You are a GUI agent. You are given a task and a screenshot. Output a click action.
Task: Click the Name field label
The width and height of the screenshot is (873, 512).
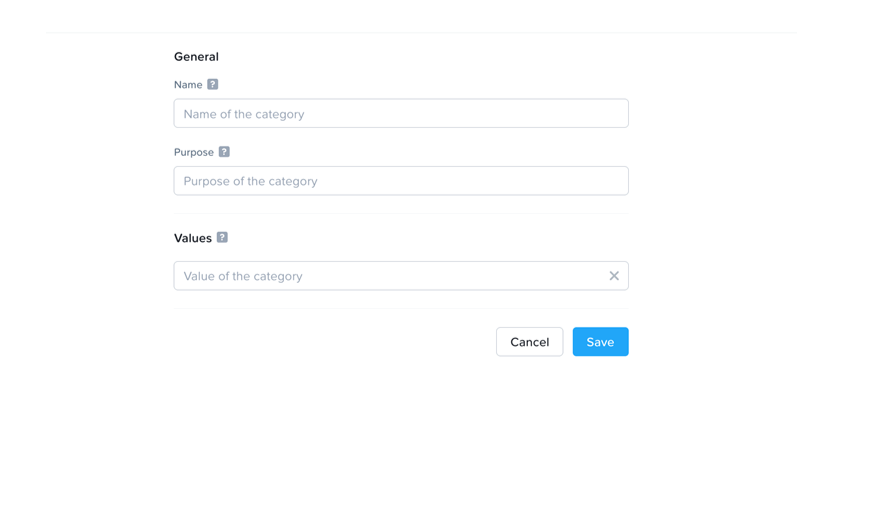pyautogui.click(x=188, y=85)
